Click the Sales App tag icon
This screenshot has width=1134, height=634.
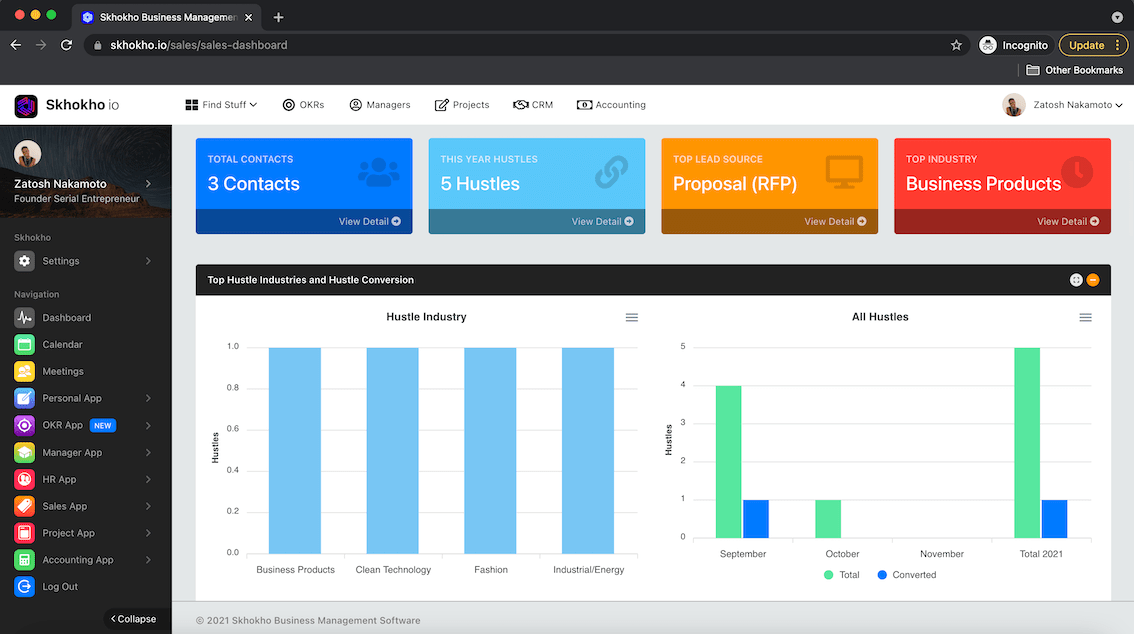(x=25, y=506)
